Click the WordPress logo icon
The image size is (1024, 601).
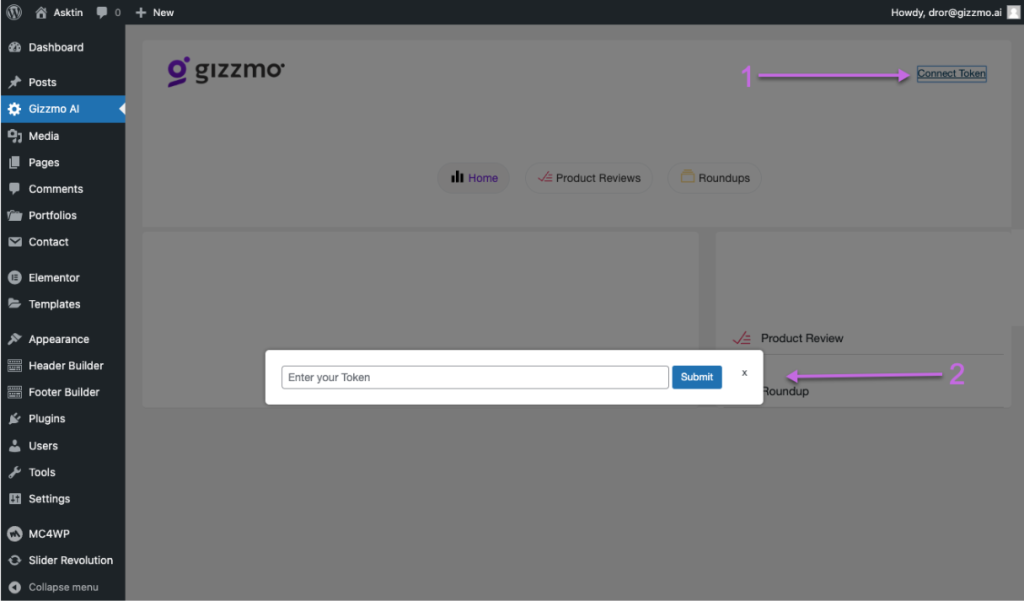tap(14, 12)
